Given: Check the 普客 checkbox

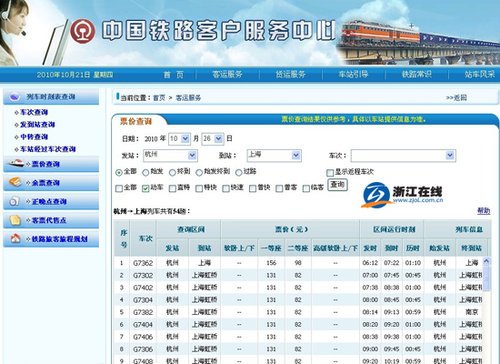Looking at the screenshot, I should pyautogui.click(x=279, y=188).
